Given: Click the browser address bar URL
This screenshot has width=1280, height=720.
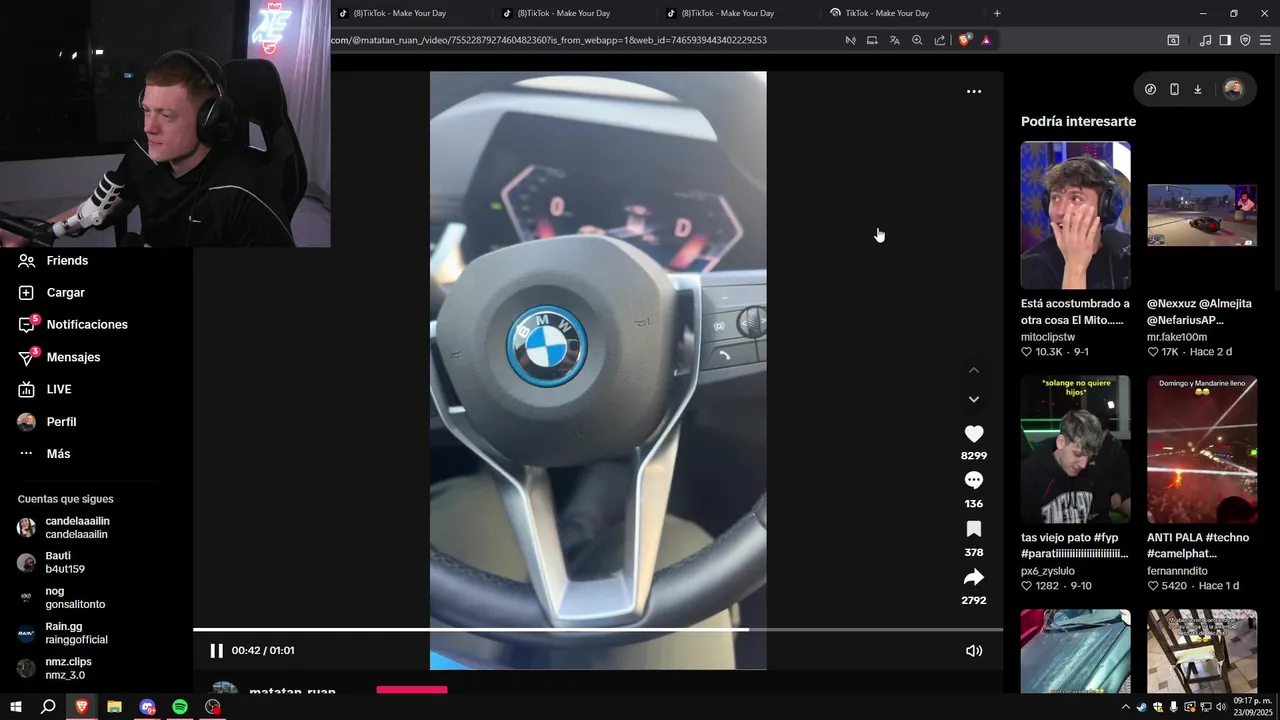Looking at the screenshot, I should coord(549,40).
